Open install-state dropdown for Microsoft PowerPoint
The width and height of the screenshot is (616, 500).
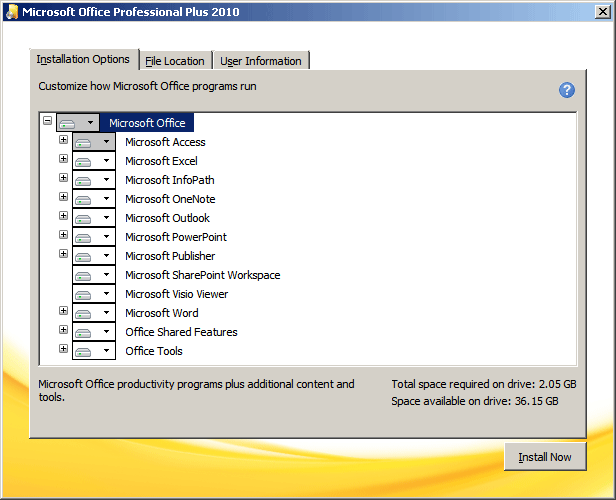(x=94, y=237)
